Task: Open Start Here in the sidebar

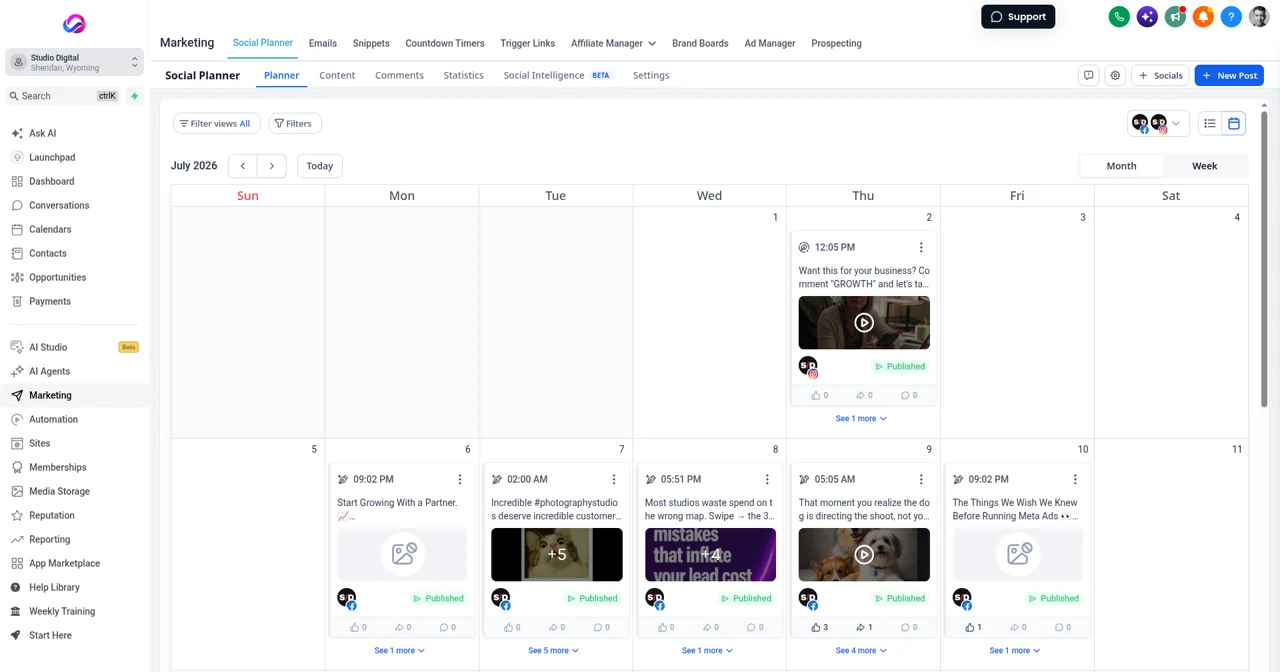Action: pos(50,635)
